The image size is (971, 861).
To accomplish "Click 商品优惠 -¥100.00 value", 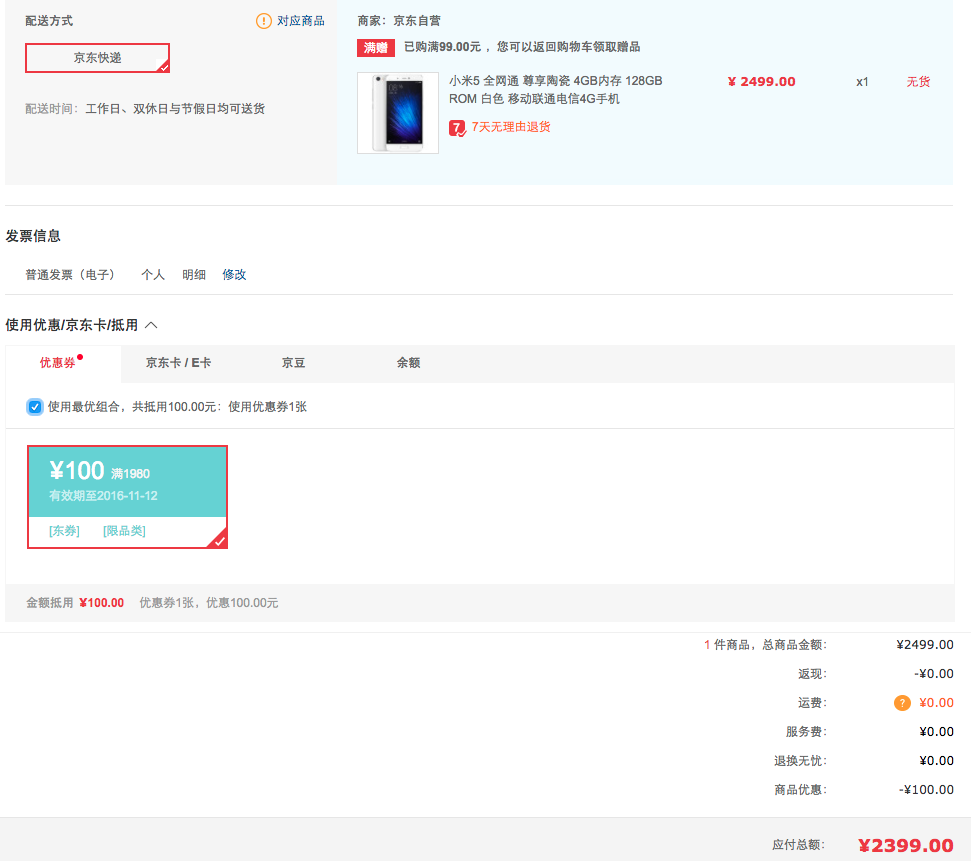I will [926, 790].
